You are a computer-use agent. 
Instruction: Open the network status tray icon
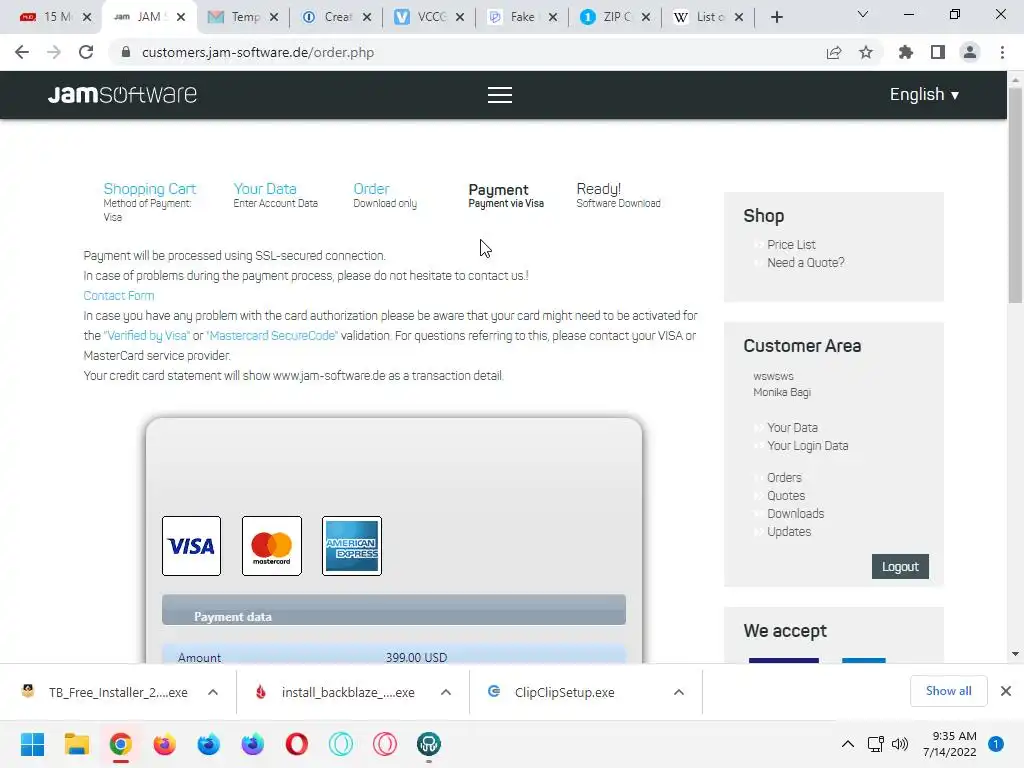[875, 744]
